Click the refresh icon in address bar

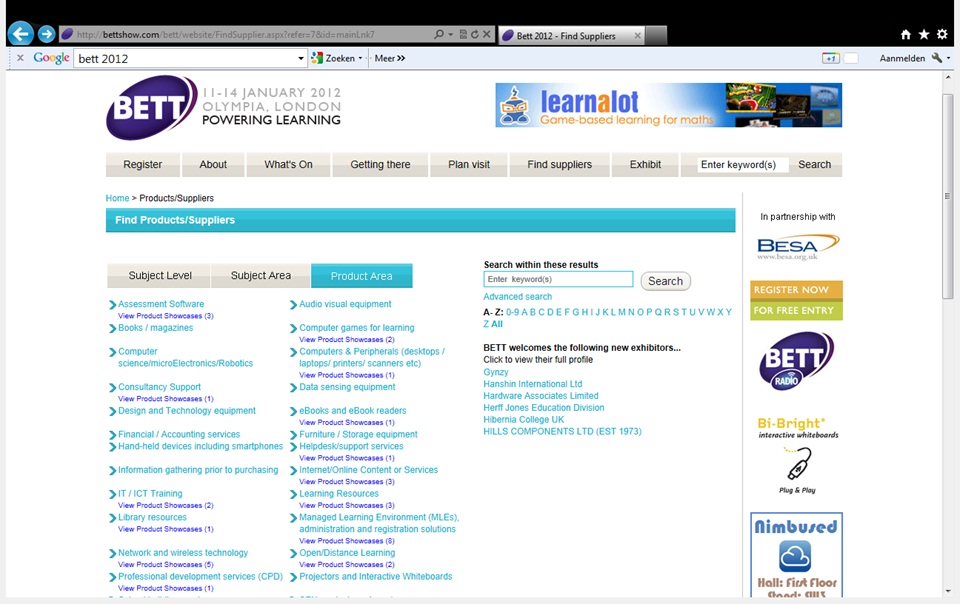pos(474,34)
